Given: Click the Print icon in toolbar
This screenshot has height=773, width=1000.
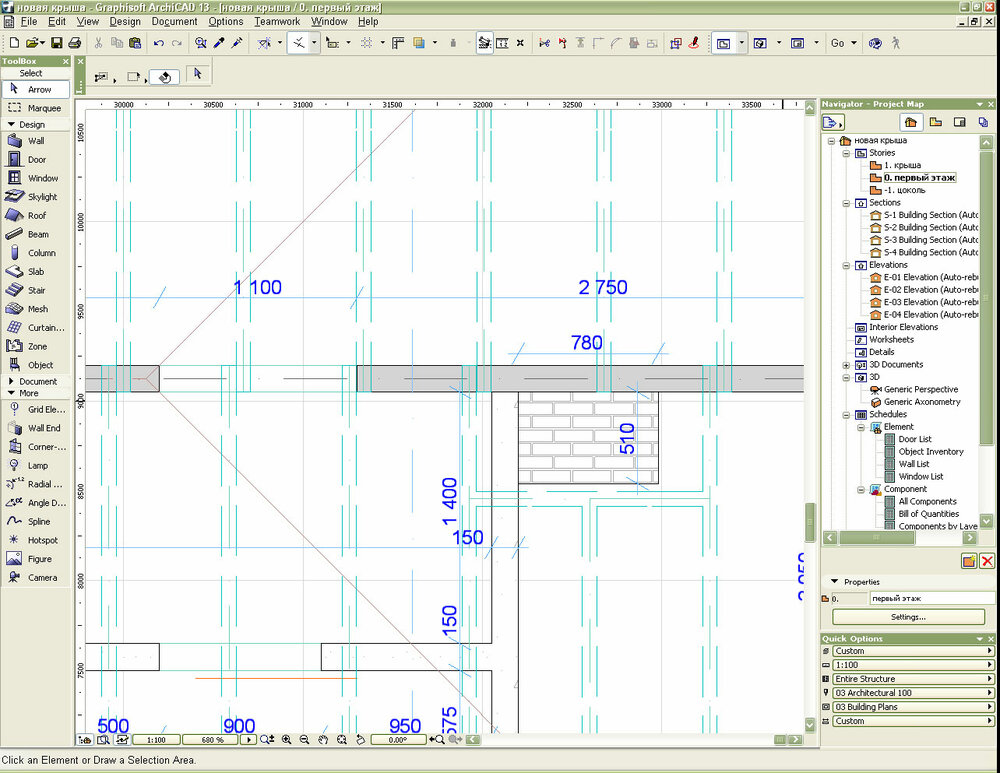Looking at the screenshot, I should [74, 43].
